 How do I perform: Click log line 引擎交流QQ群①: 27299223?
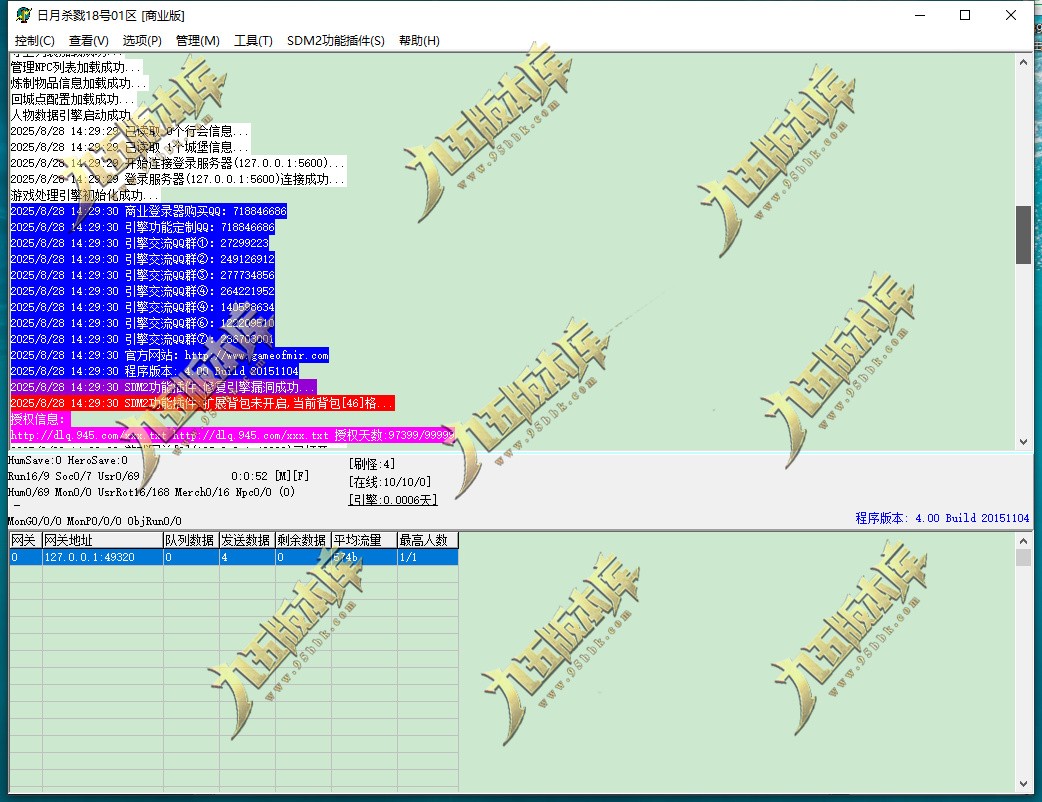click(140, 243)
